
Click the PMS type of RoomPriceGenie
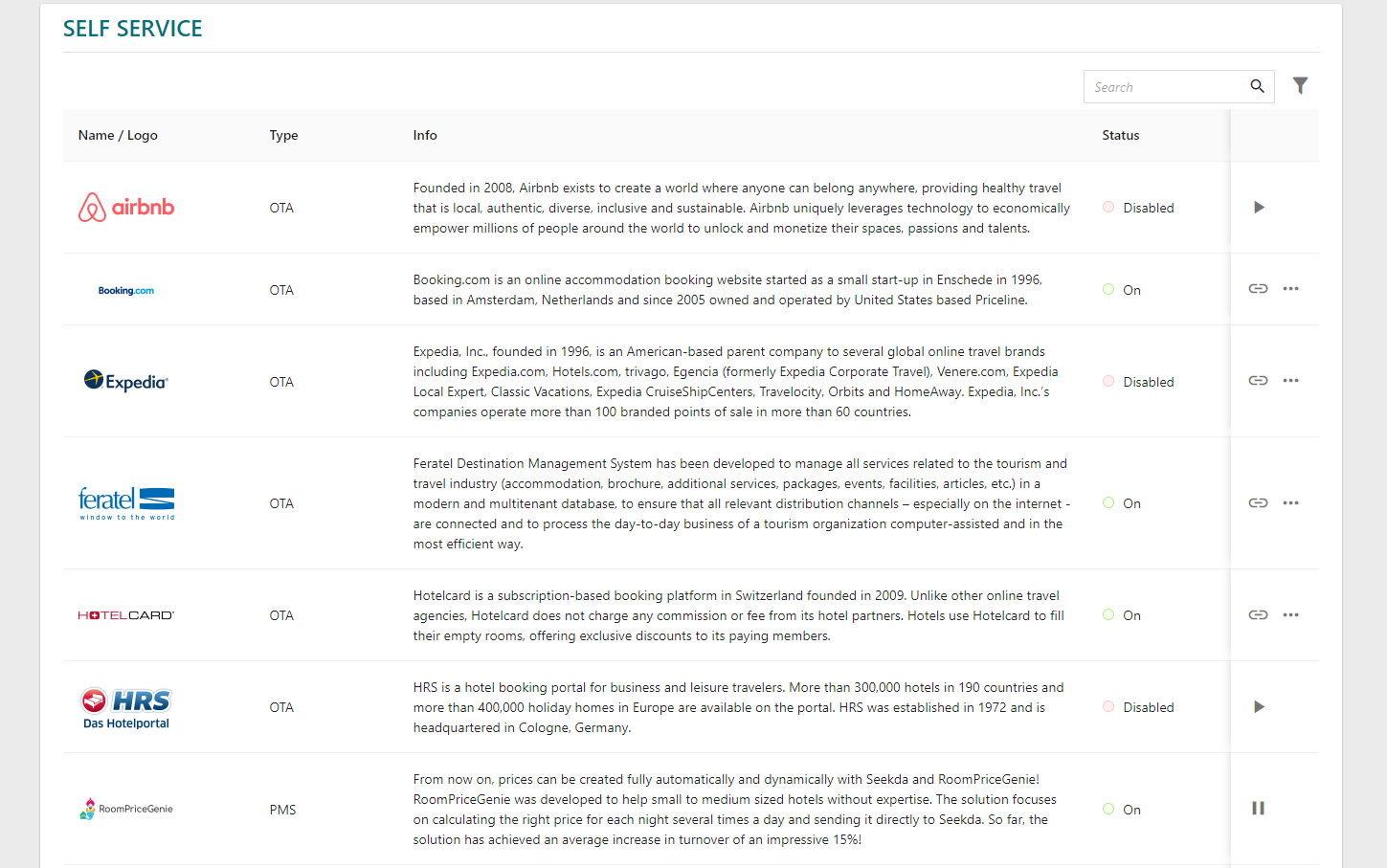pos(282,810)
